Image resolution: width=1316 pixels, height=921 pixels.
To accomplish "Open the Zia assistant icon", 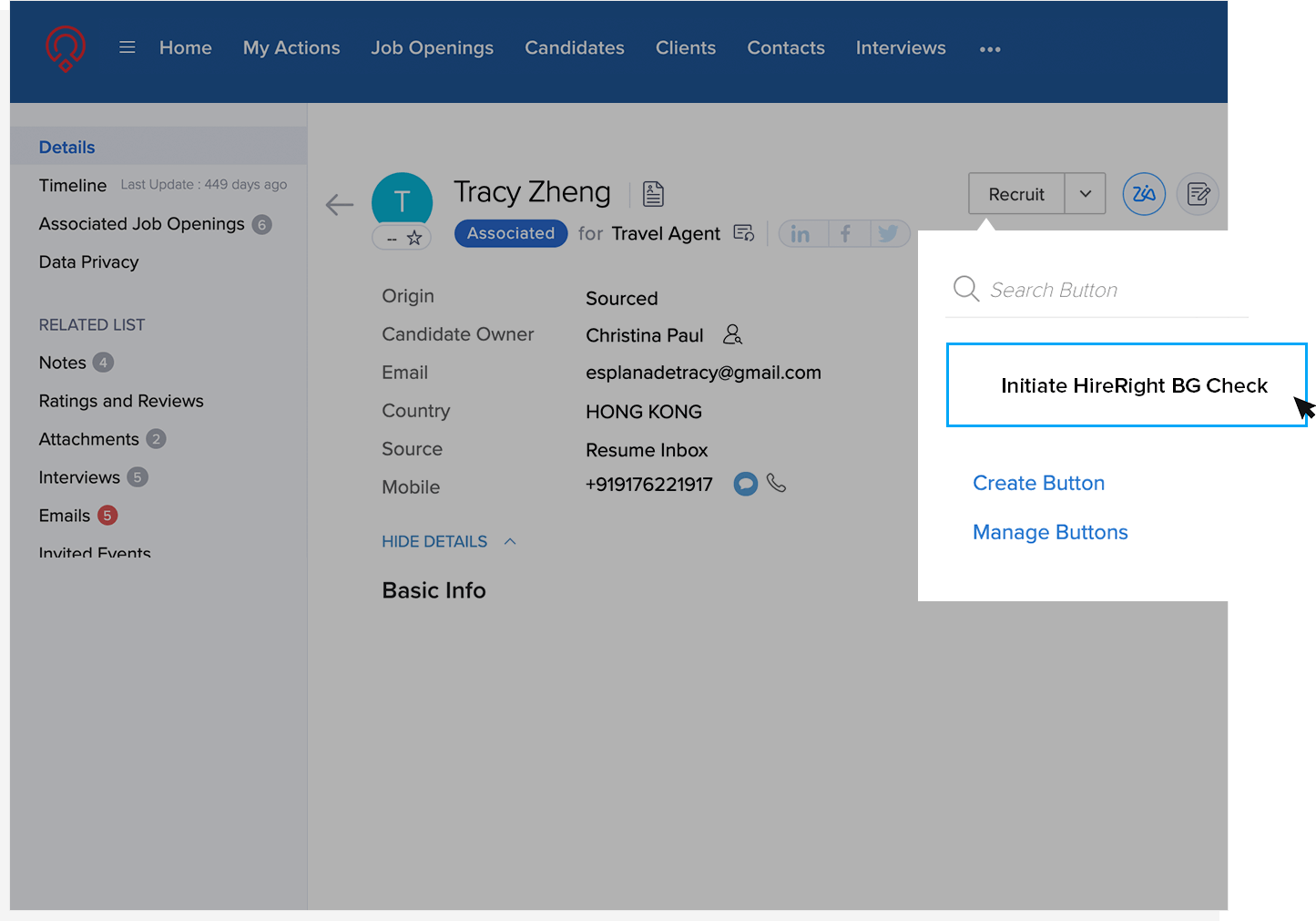I will (1144, 193).
